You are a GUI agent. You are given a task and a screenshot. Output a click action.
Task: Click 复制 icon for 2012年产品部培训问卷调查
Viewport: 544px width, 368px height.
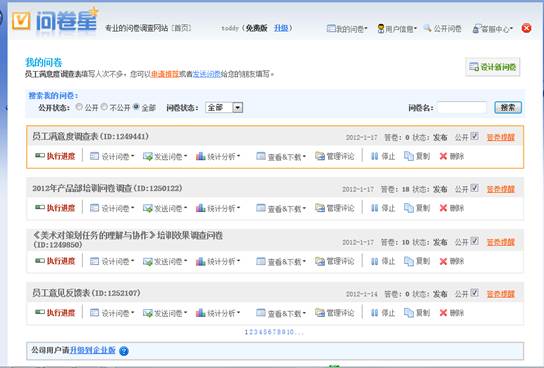pyautogui.click(x=409, y=208)
